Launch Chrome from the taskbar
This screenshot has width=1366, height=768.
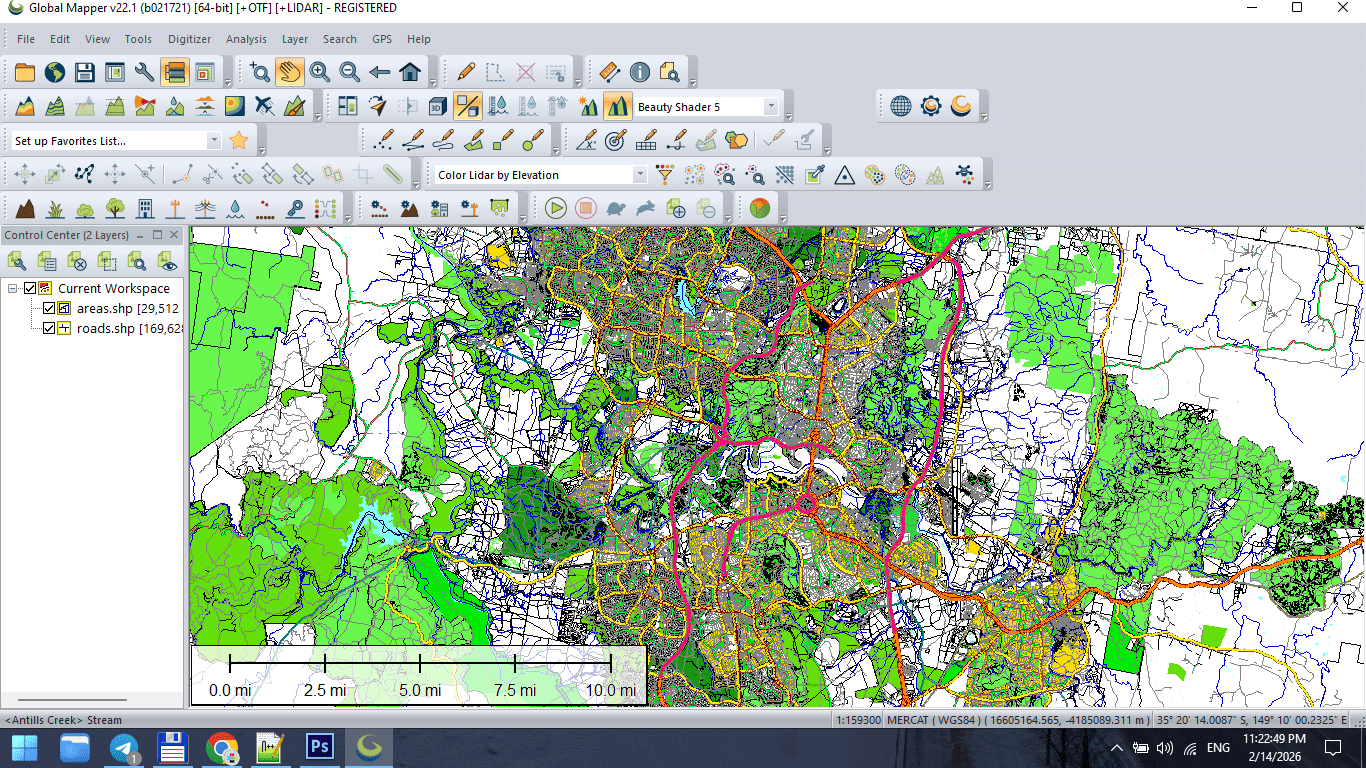coord(222,747)
